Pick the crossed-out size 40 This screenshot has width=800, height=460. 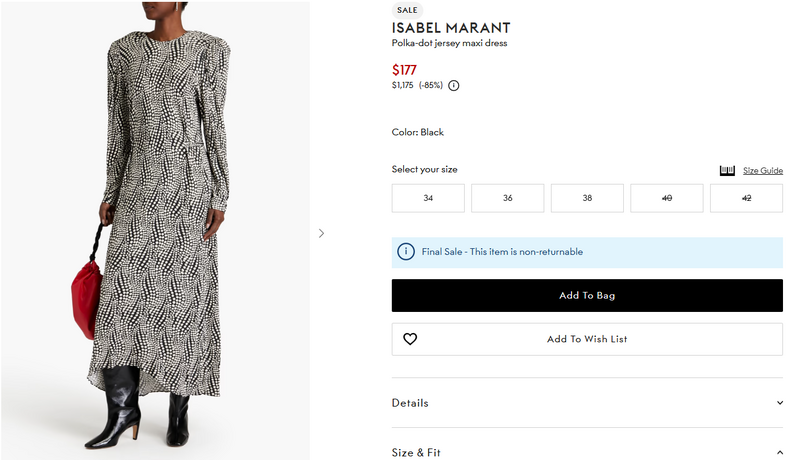[667, 198]
